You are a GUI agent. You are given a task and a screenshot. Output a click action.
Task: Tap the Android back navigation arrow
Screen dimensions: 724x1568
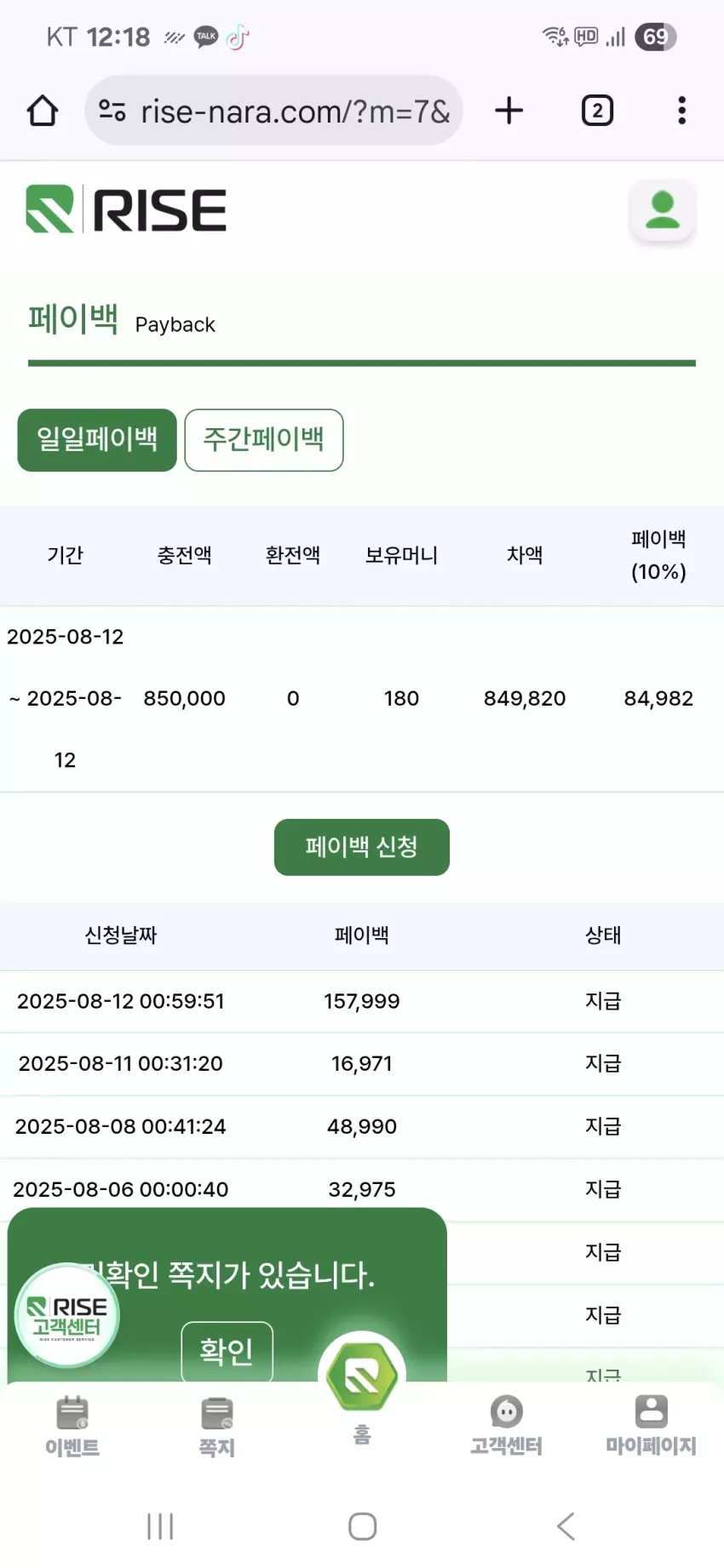[566, 1526]
